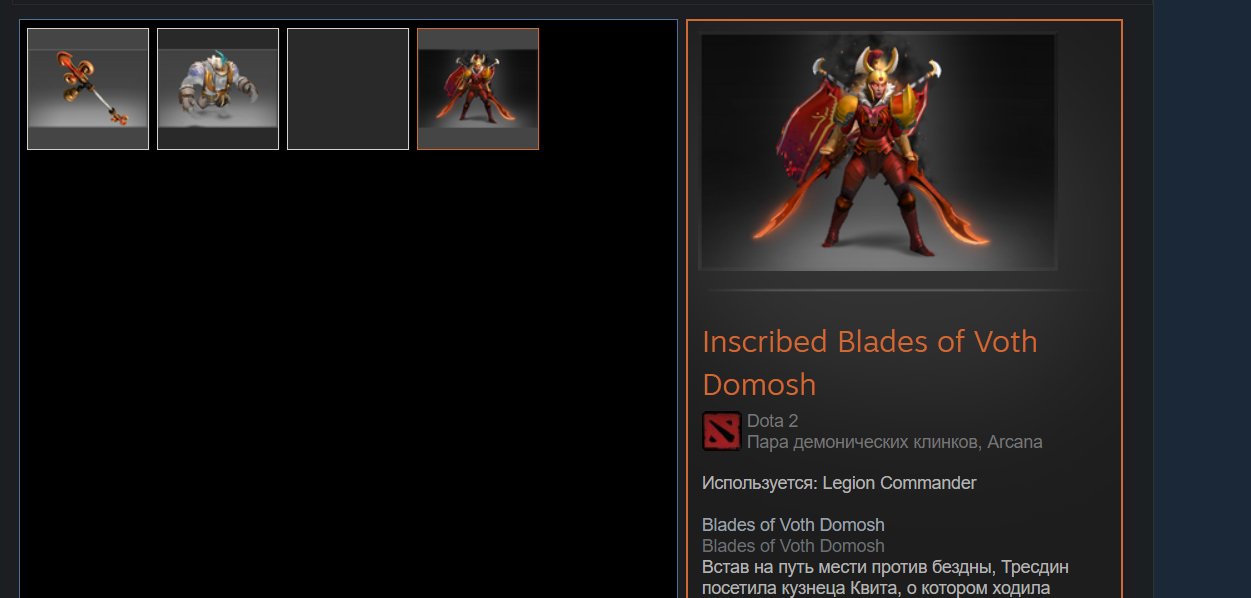Viewport: 1251px width, 598px height.
Task: Click the description text starting with Встав
Action: [x=885, y=577]
